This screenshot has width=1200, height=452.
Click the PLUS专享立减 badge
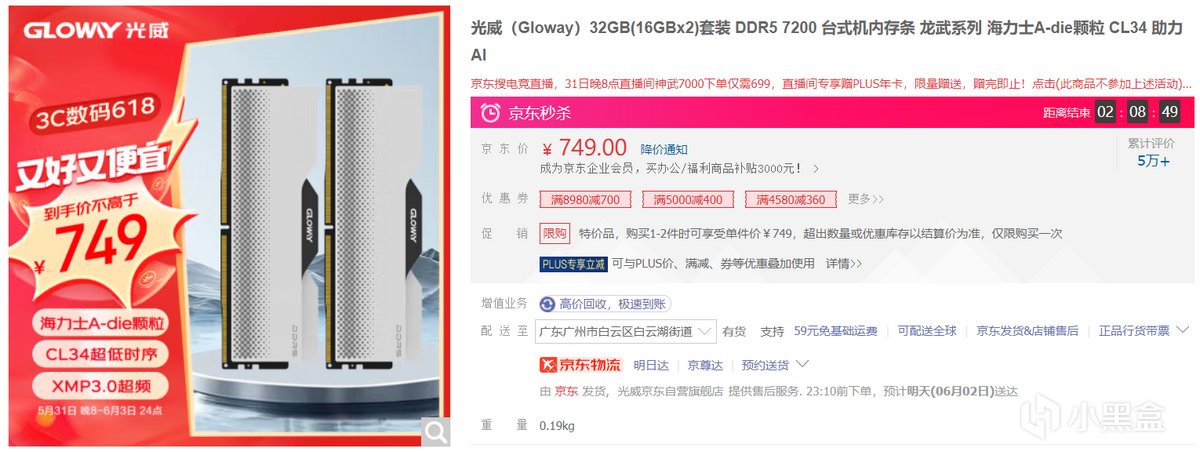(x=573, y=264)
